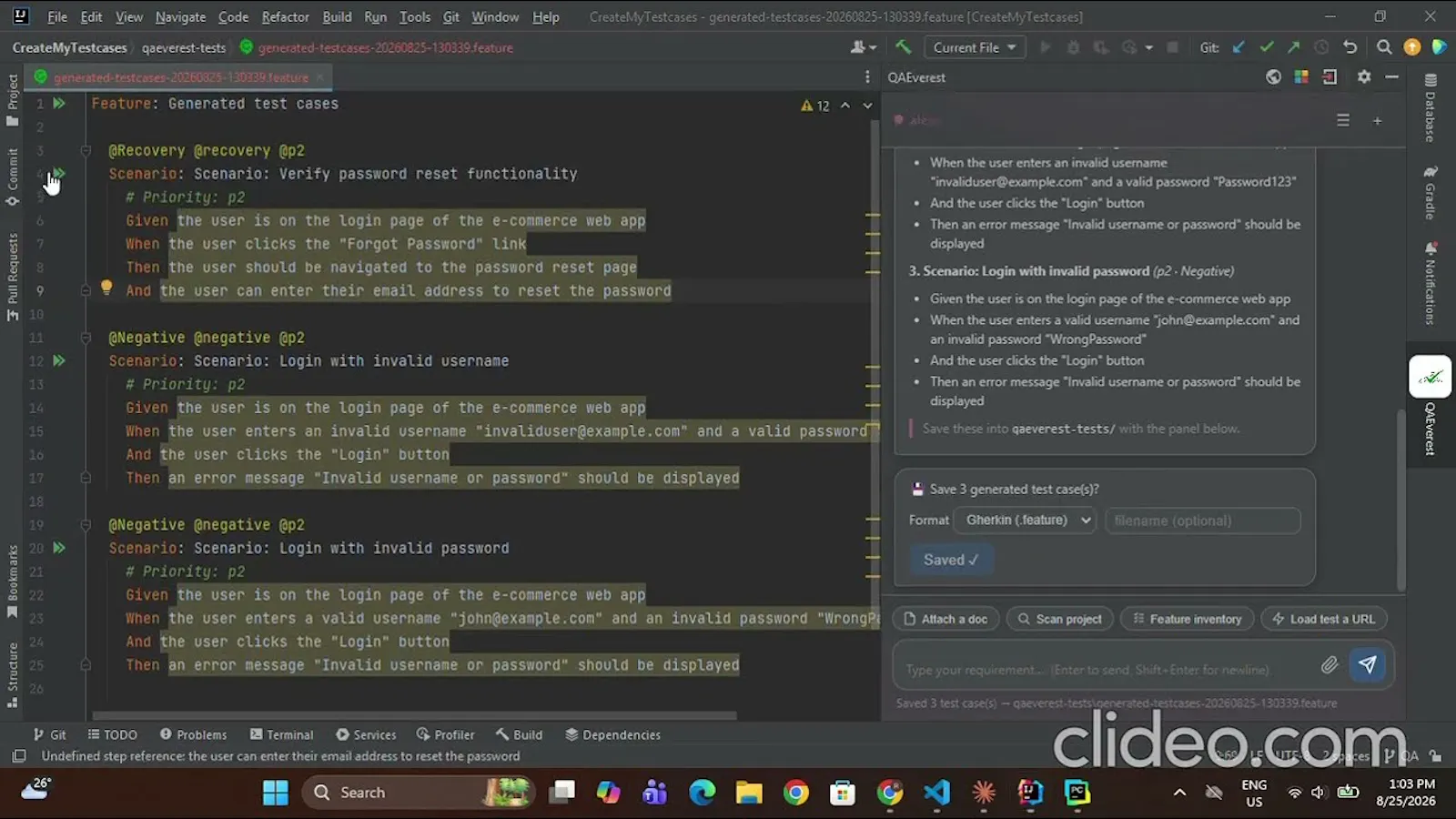Image resolution: width=1456 pixels, height=819 pixels.
Task: Click the paperclip attach icon in requirement box
Action: coord(1330,665)
